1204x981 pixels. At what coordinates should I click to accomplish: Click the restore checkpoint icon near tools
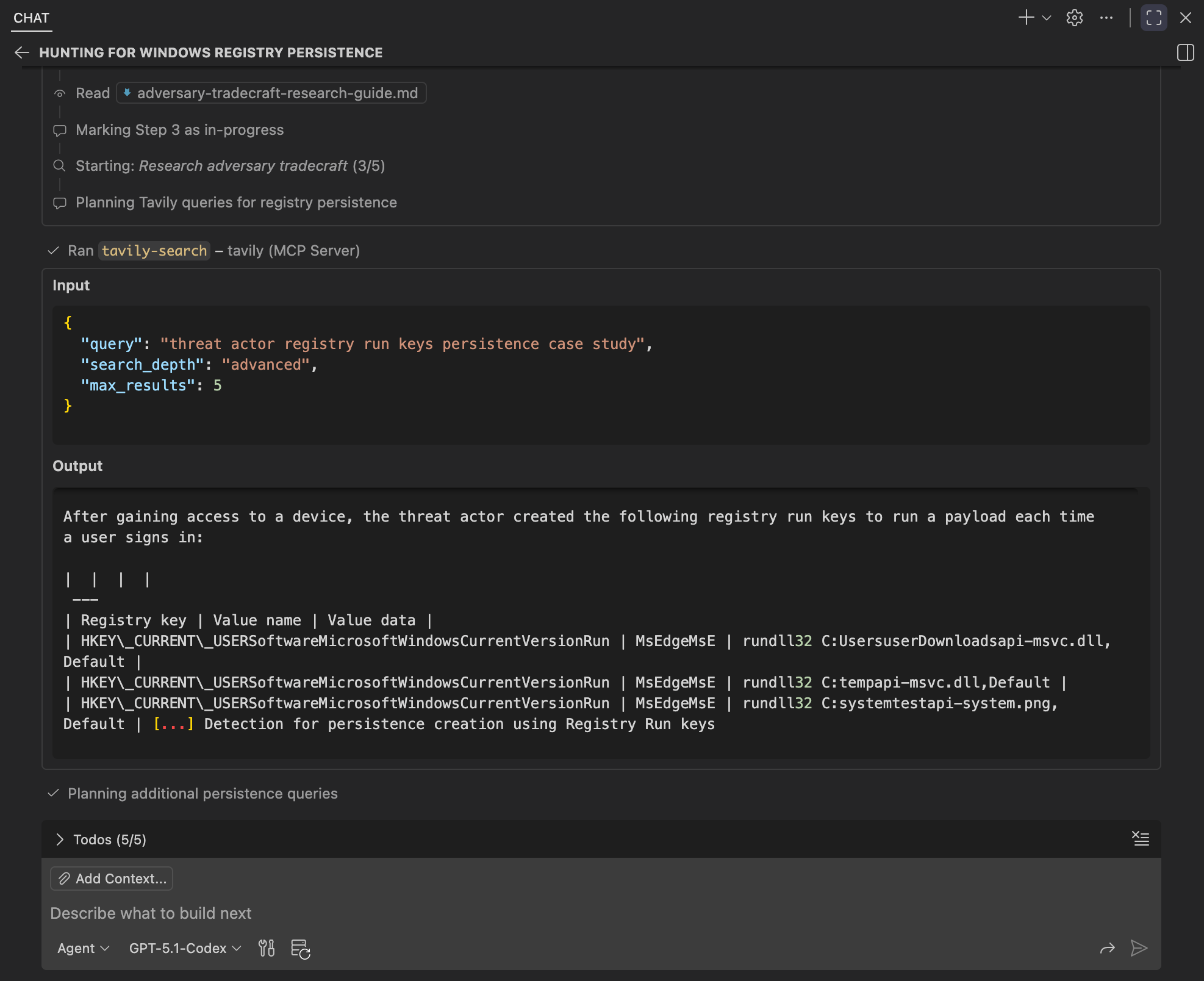pos(300,949)
